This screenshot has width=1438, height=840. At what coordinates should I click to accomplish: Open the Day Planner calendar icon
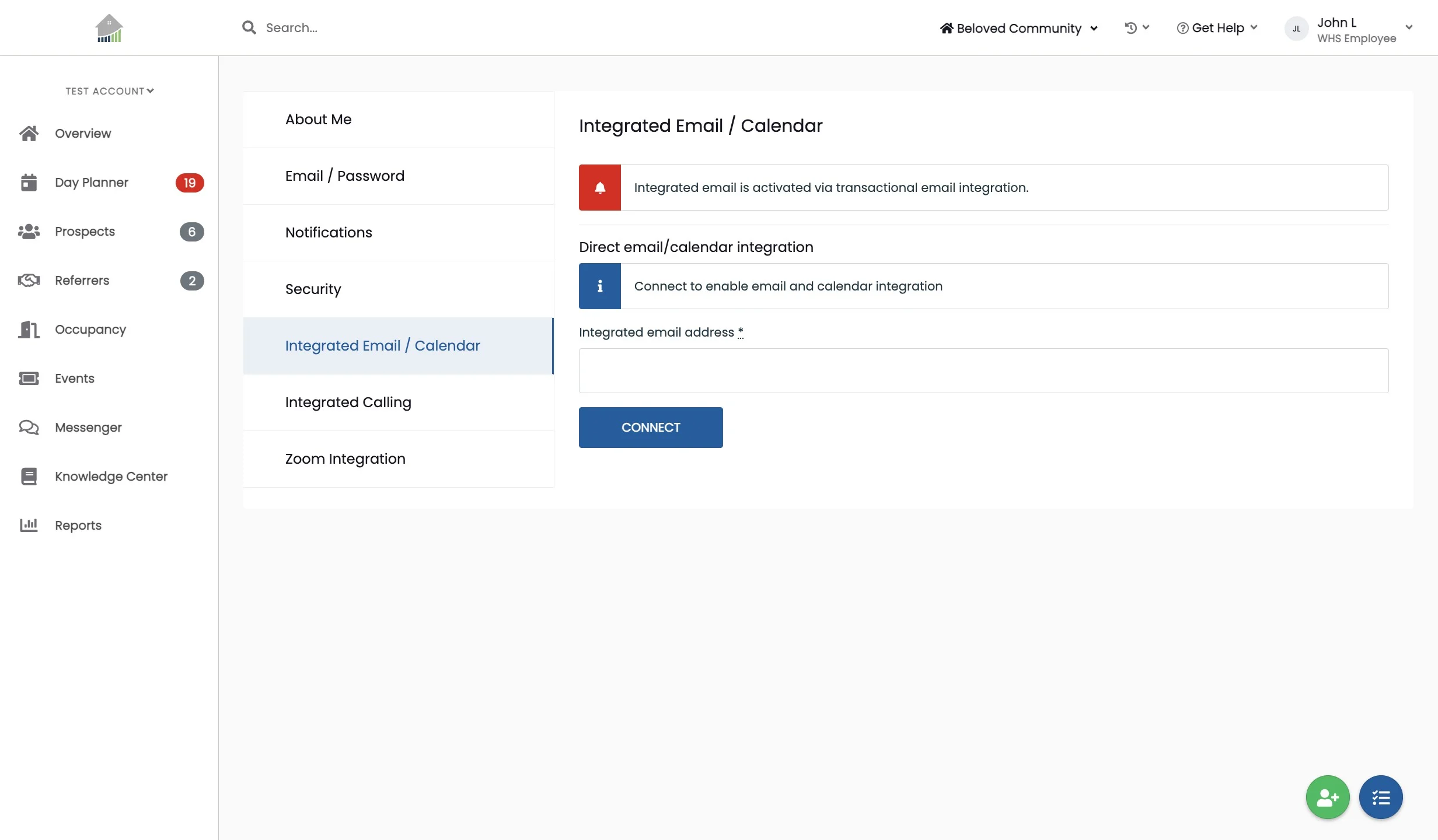pos(29,183)
